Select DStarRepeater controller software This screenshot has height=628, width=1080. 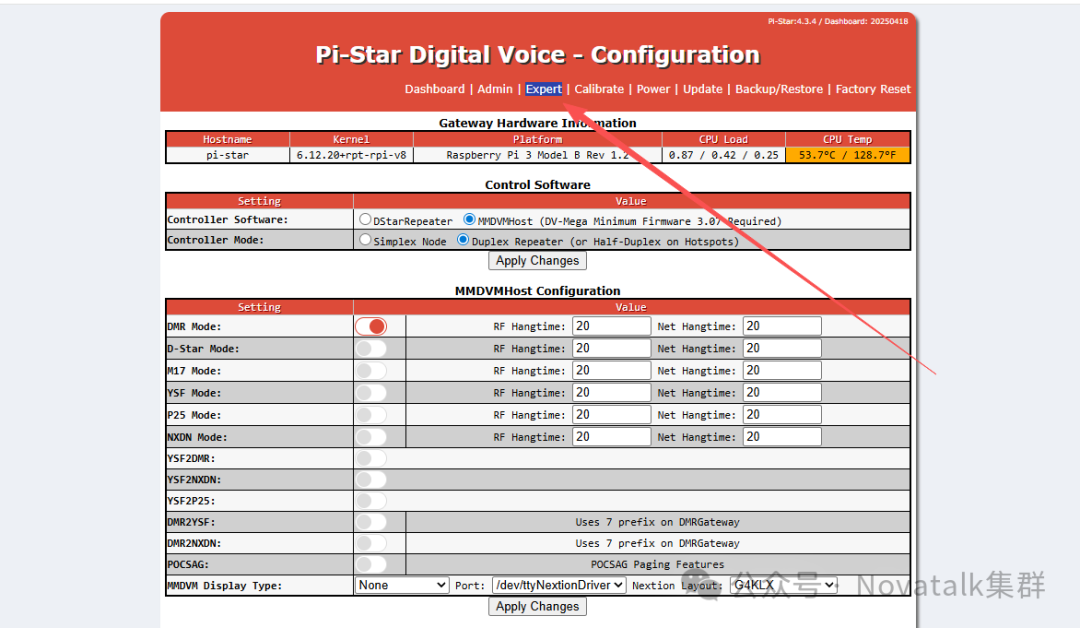[x=365, y=220]
